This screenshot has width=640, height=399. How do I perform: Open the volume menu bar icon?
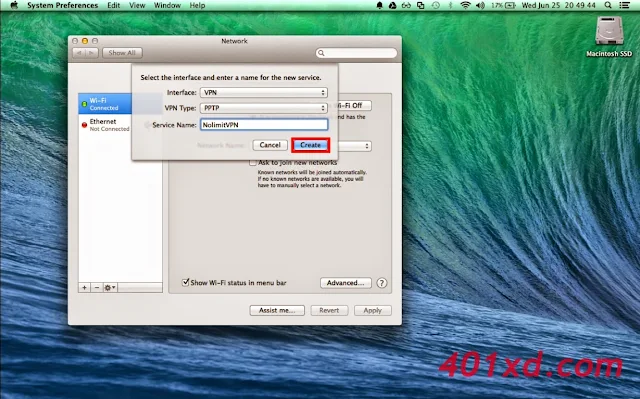click(480, 5)
